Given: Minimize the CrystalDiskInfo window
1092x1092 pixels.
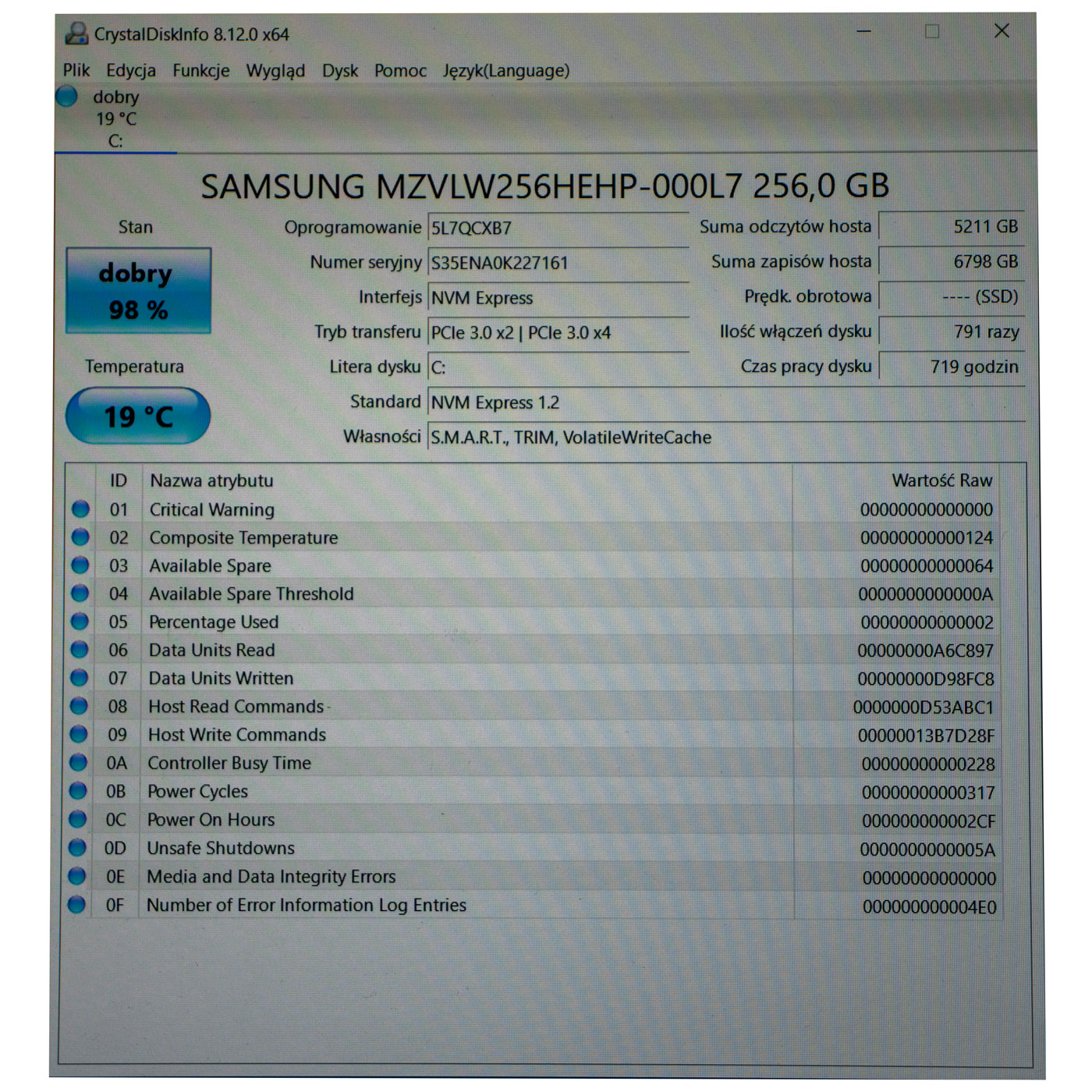Looking at the screenshot, I should point(863,31).
